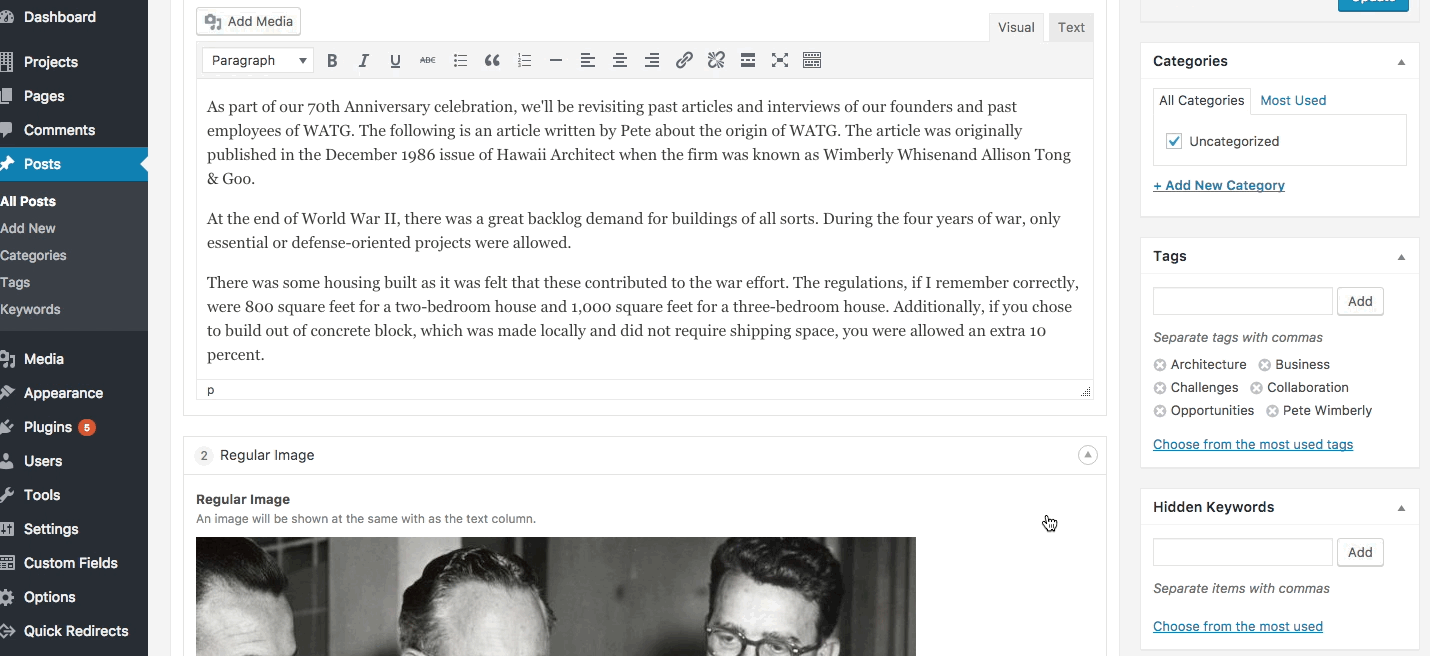Remove the Architecture tag
Screen dimensions: 1430x656
(x=1160, y=365)
